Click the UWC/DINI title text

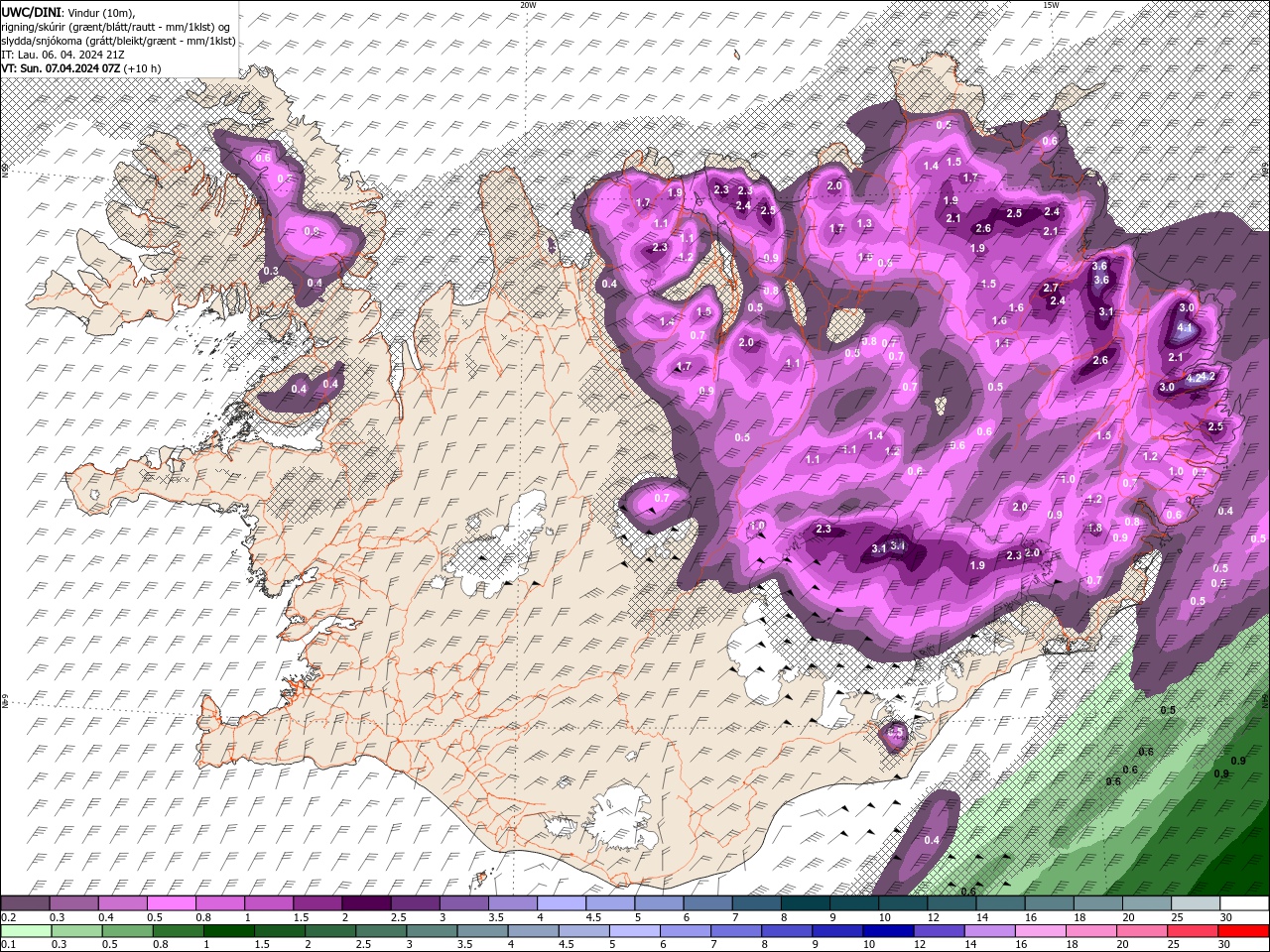[x=32, y=12]
